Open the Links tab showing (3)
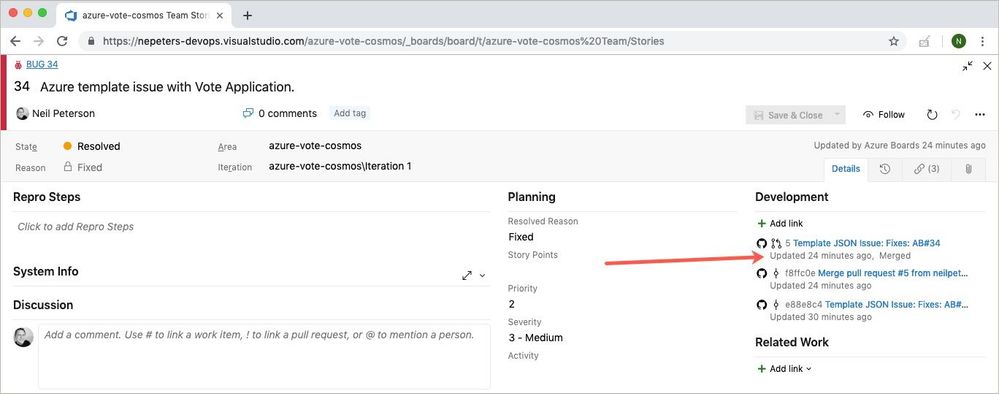 coord(926,169)
